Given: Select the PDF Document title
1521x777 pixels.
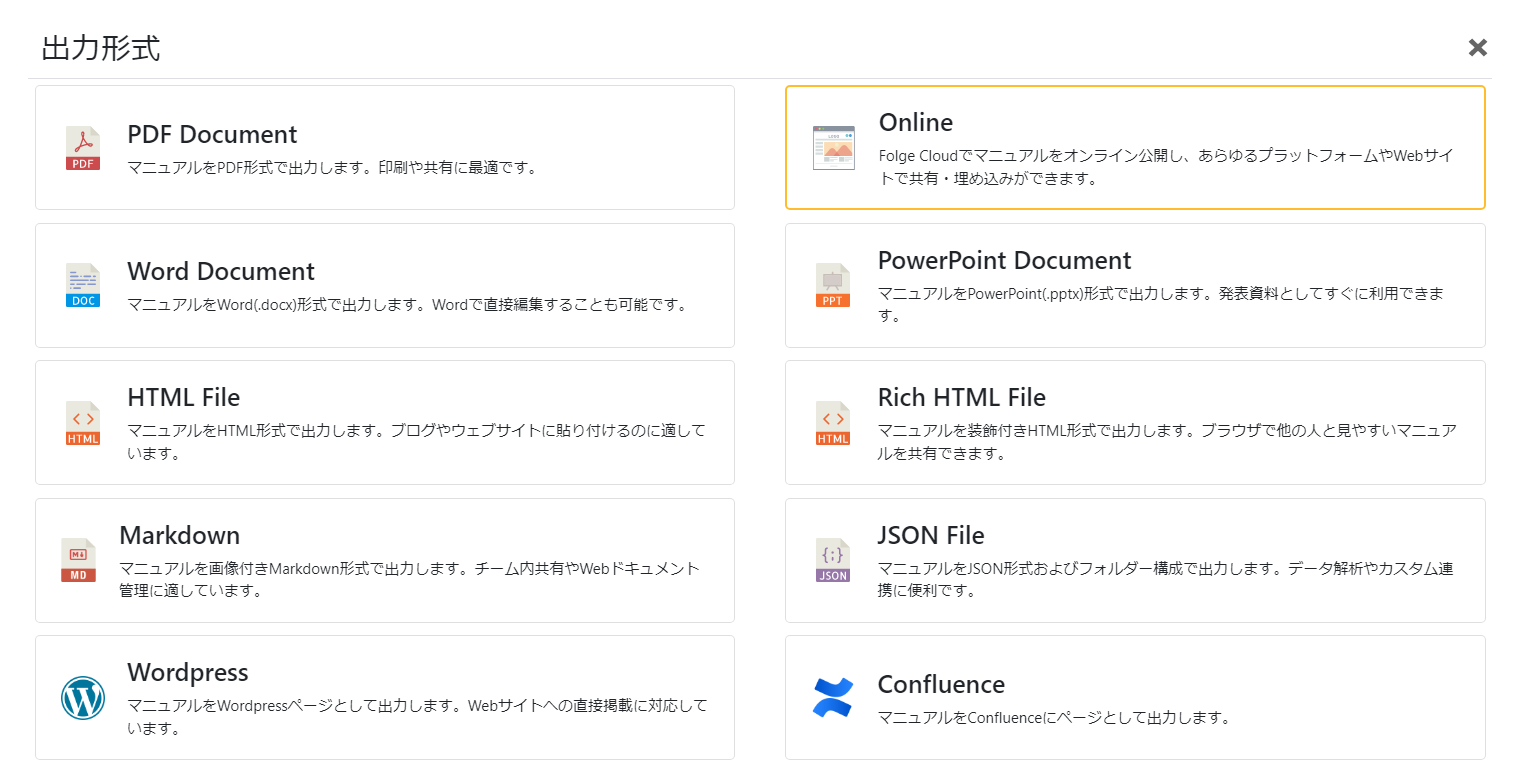Looking at the screenshot, I should [x=212, y=134].
